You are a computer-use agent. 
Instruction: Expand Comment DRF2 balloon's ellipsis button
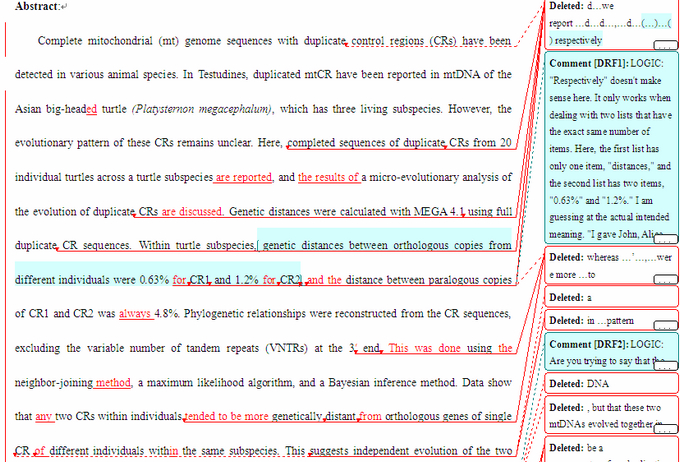[665, 366]
